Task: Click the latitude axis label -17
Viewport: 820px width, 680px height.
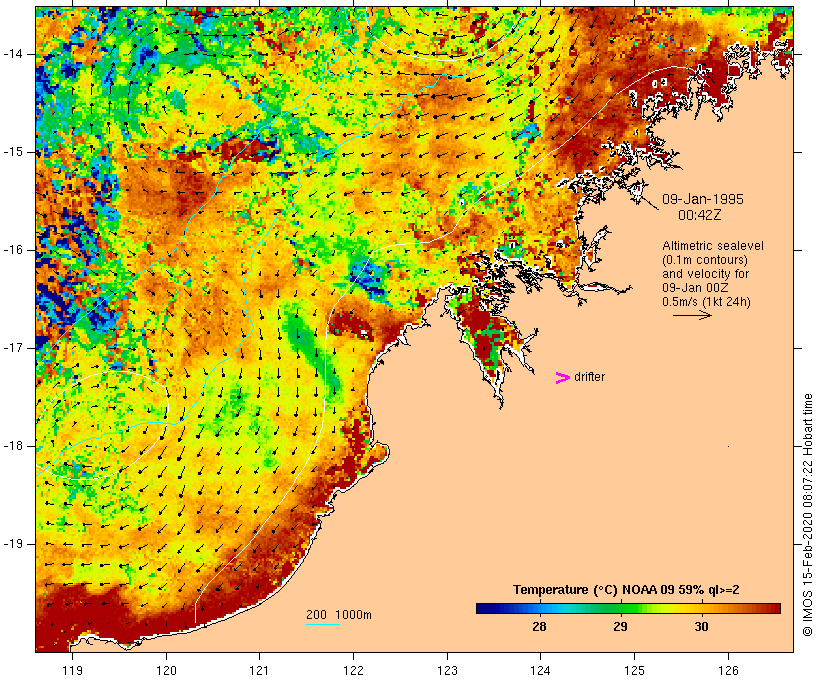Action: [x=13, y=348]
